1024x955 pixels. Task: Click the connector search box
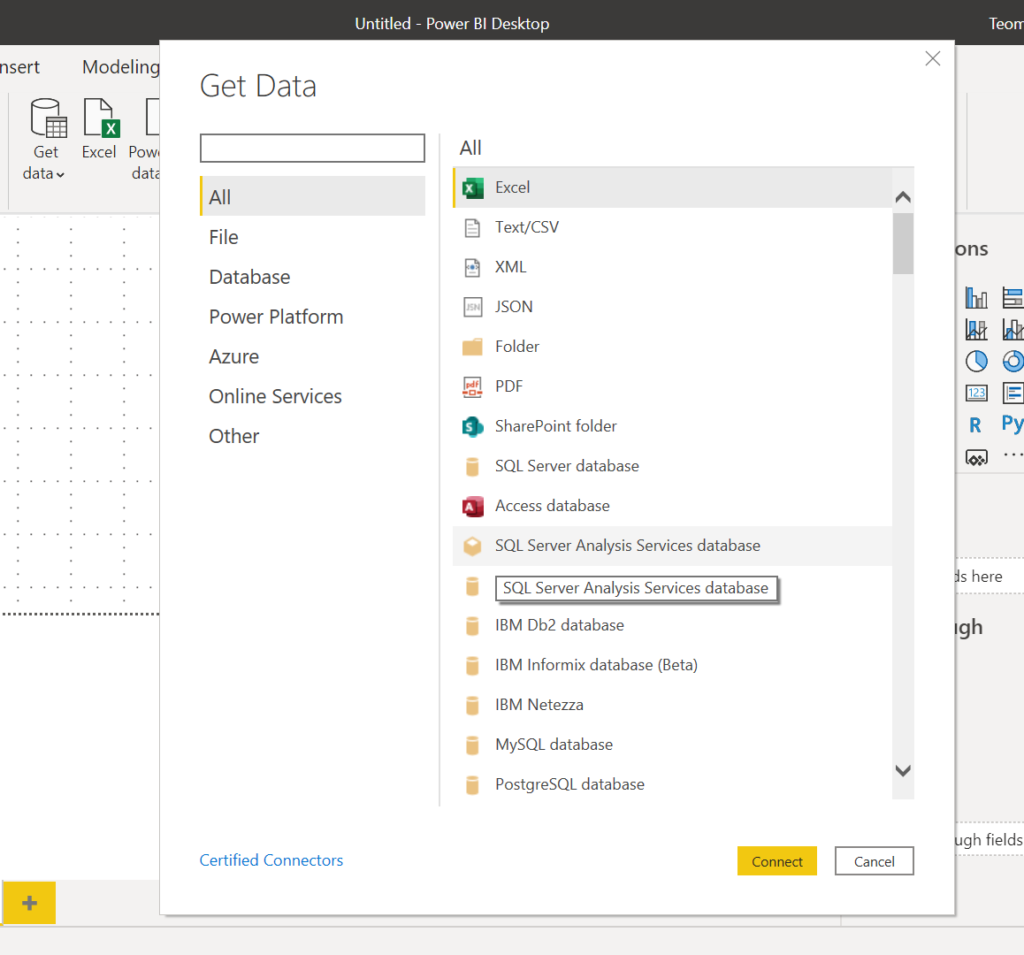tap(312, 148)
